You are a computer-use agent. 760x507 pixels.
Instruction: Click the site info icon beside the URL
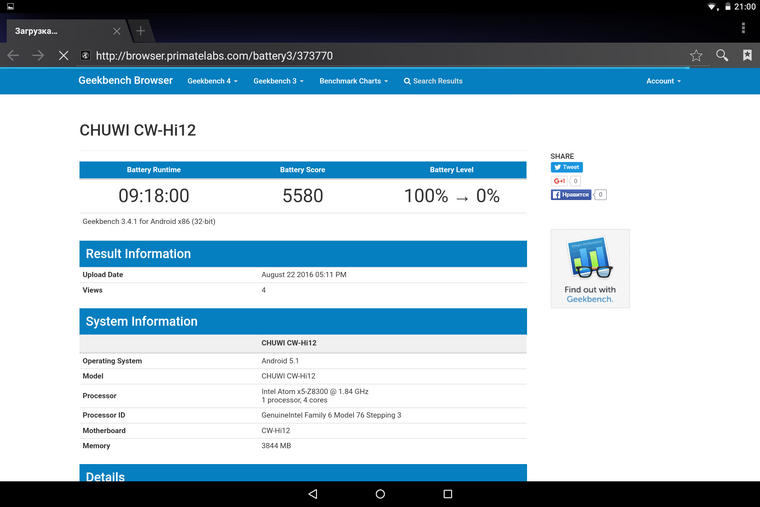[x=85, y=56]
